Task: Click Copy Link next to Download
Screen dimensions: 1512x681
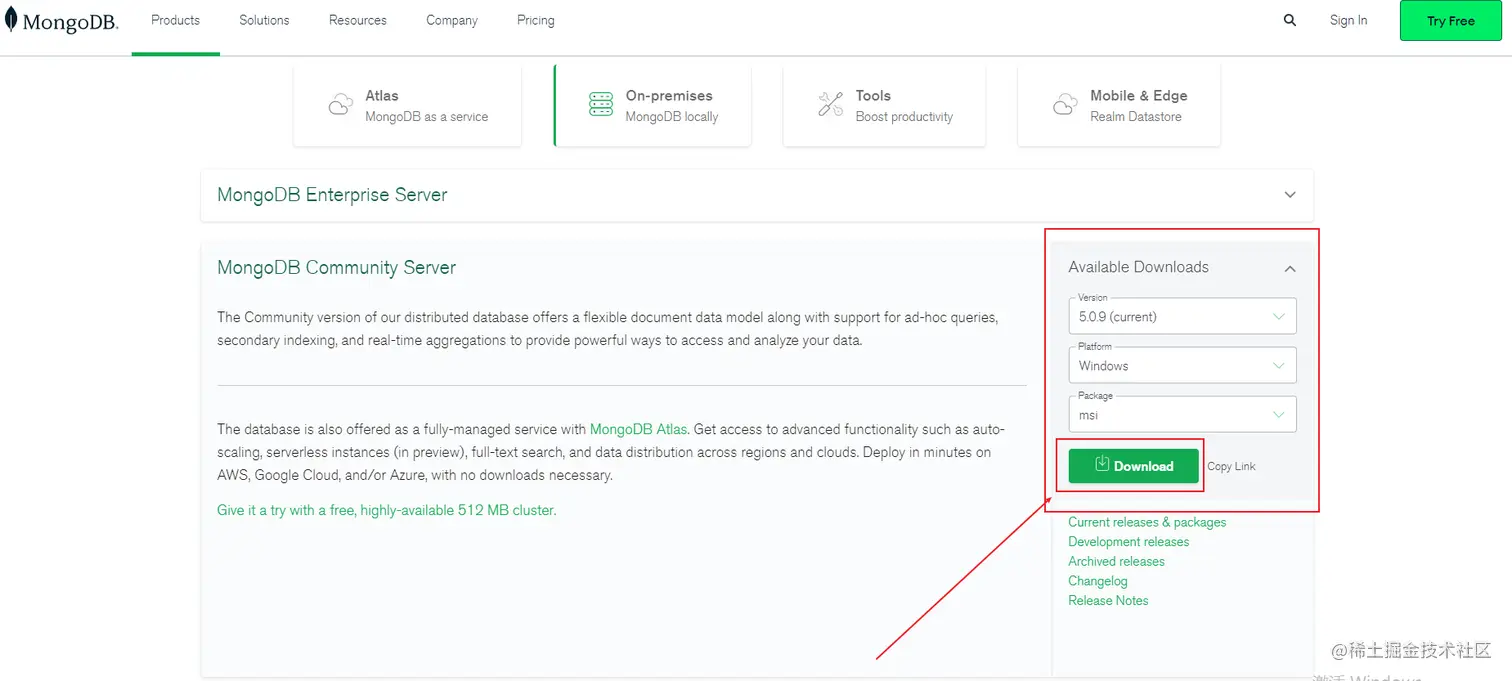Action: 1231,466
